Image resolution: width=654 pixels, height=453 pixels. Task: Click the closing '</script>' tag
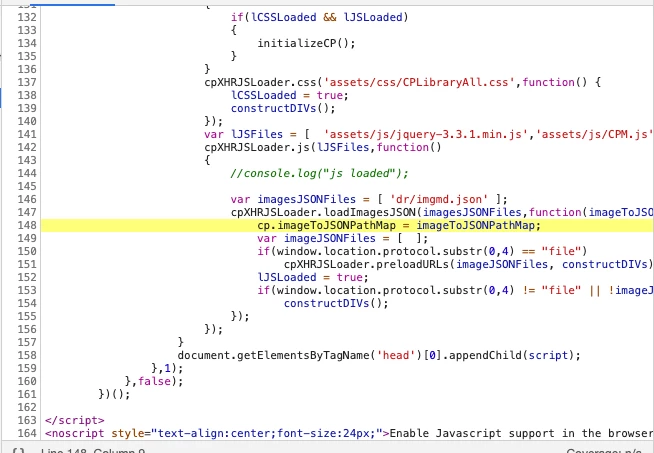74,420
